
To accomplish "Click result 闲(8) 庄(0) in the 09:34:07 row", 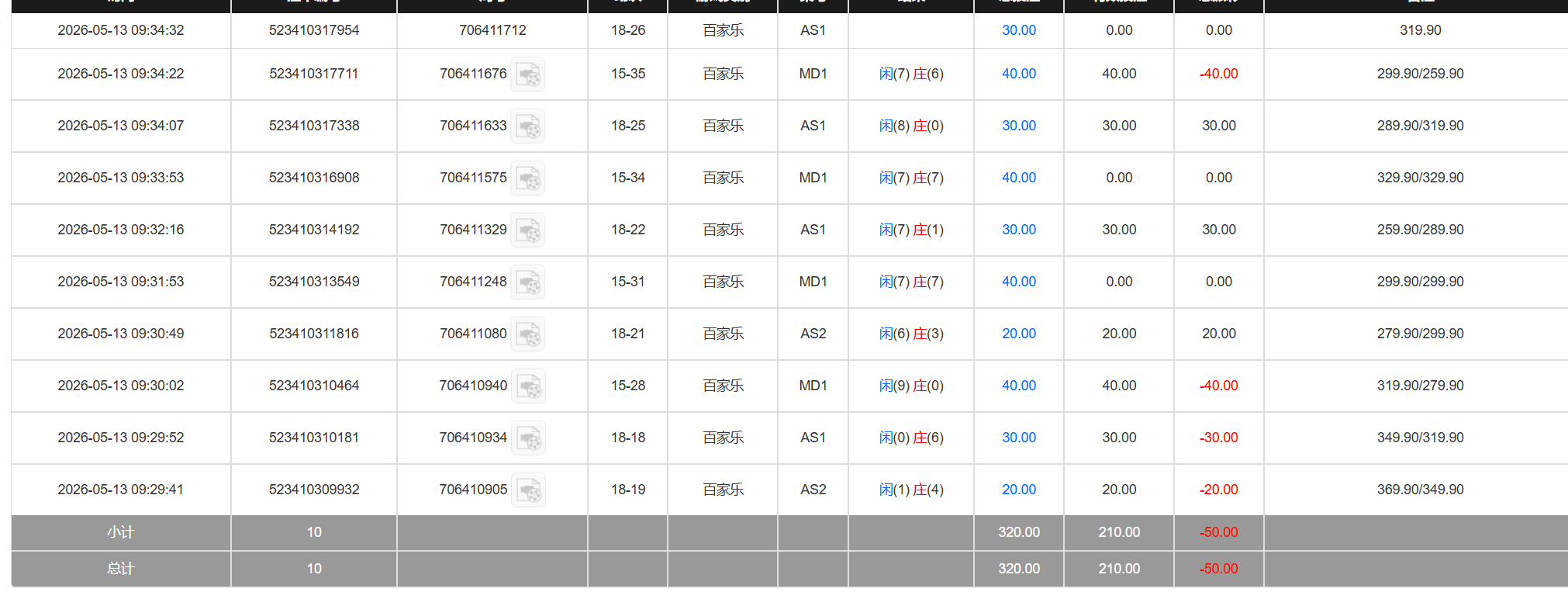I will pyautogui.click(x=911, y=126).
